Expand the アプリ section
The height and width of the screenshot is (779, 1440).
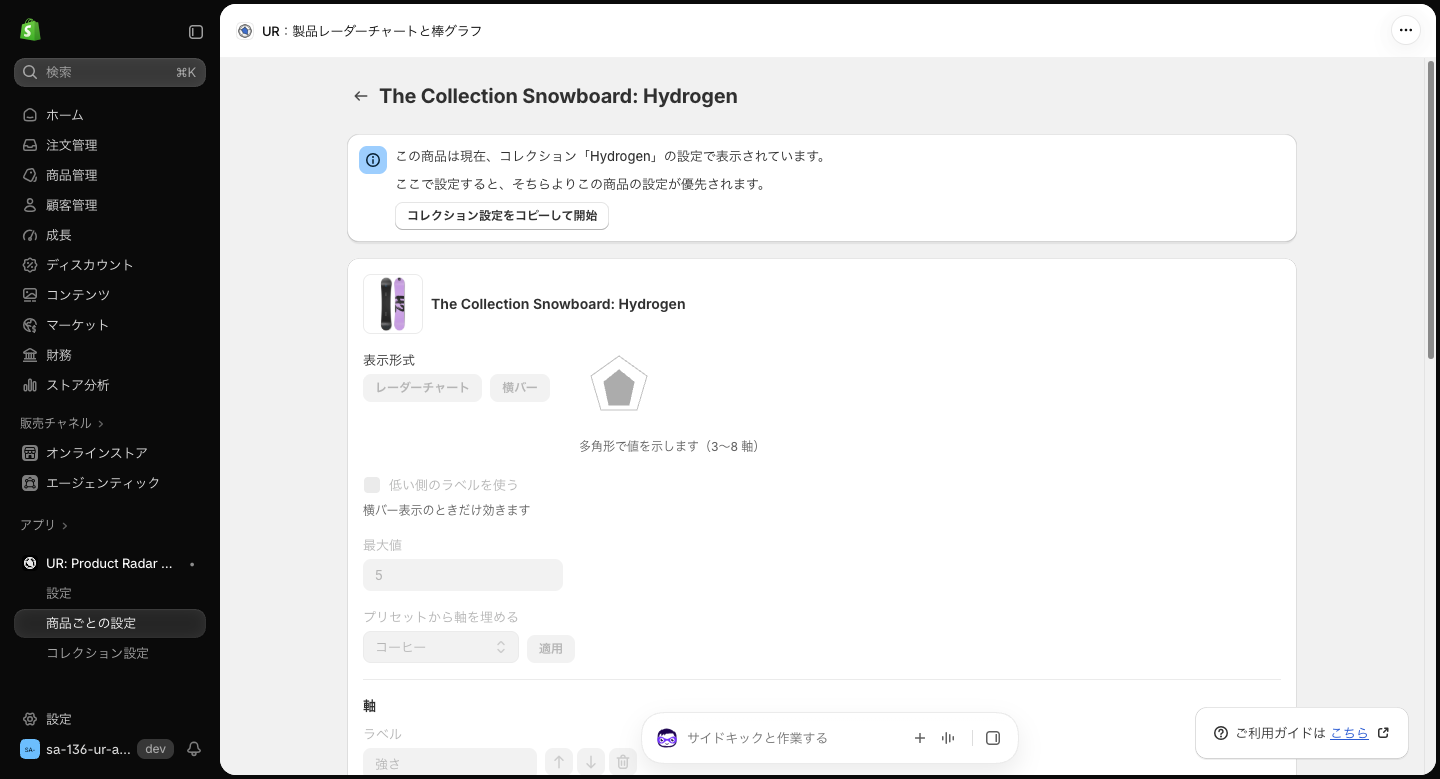[44, 525]
